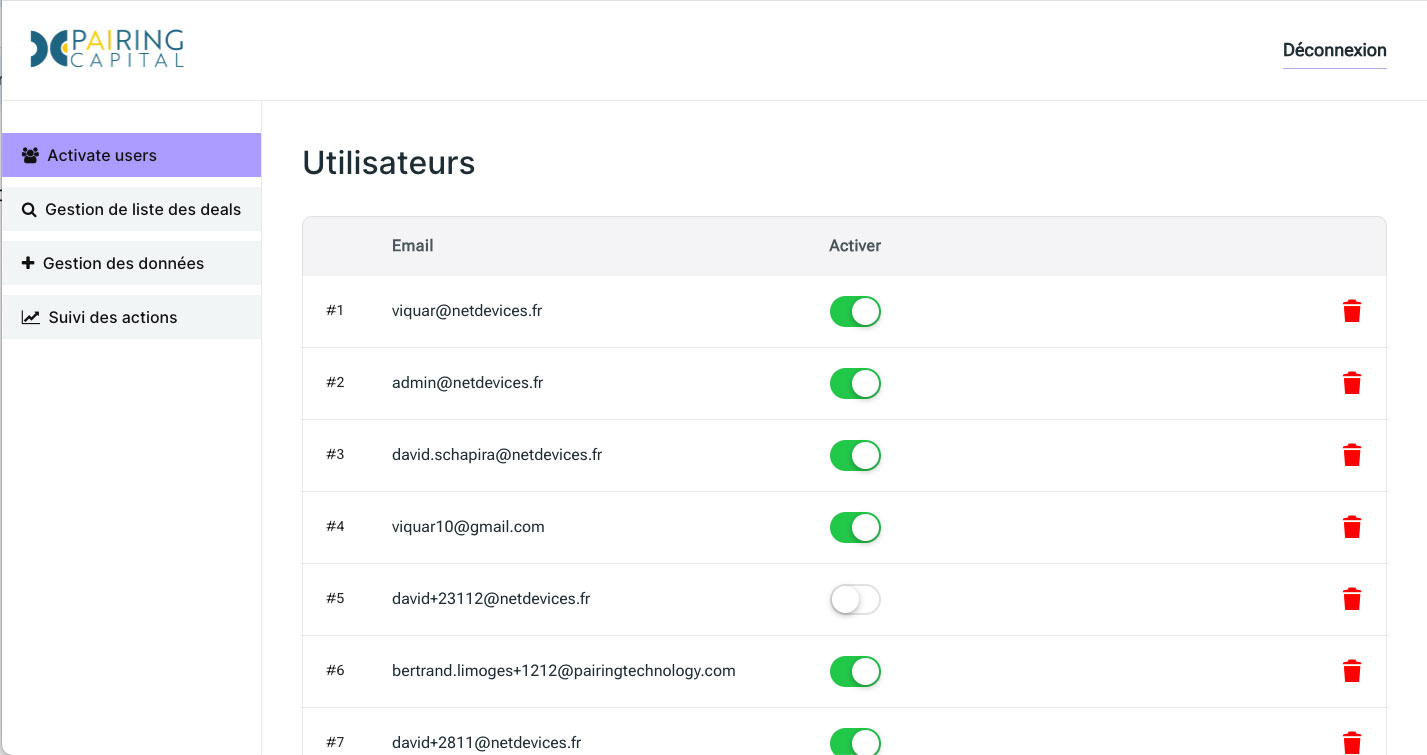Click magnifier icon beside Gestion de liste

[29, 210]
